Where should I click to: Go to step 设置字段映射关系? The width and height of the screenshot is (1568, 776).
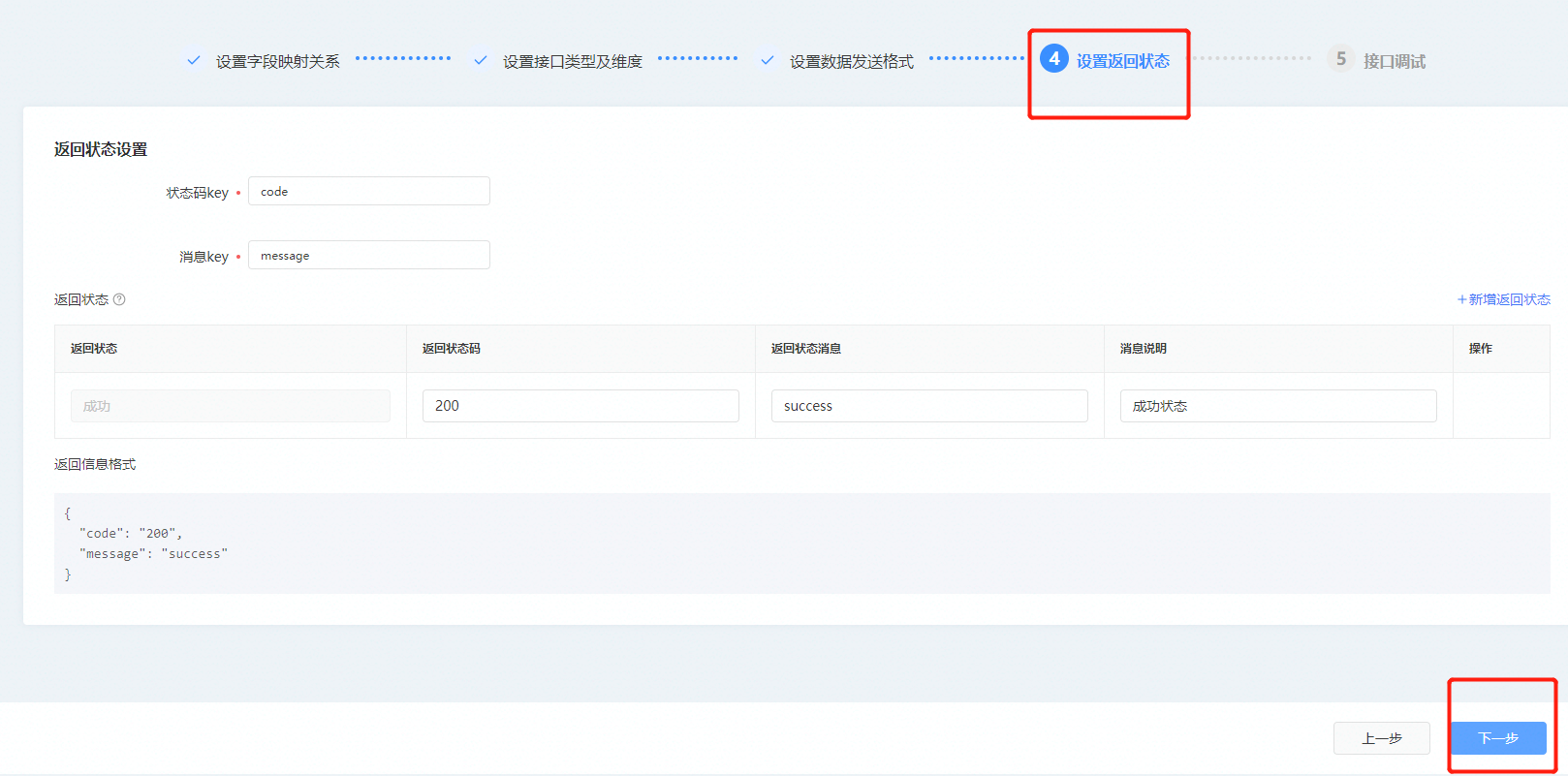pyautogui.click(x=278, y=61)
